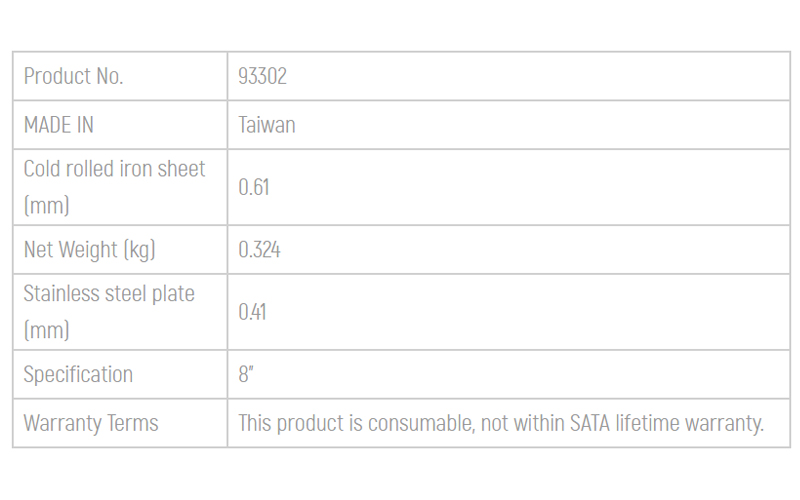Click the MADE IN label

(x=59, y=125)
